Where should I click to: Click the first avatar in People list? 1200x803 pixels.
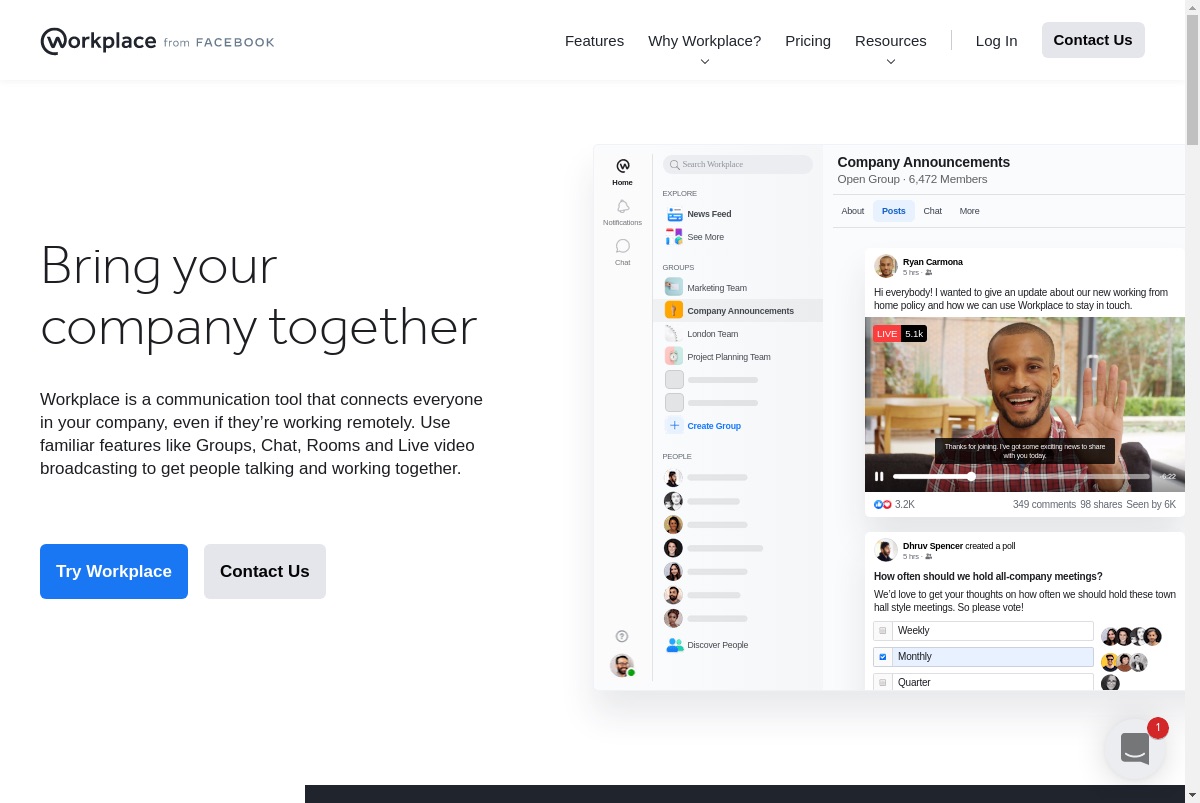tap(674, 478)
